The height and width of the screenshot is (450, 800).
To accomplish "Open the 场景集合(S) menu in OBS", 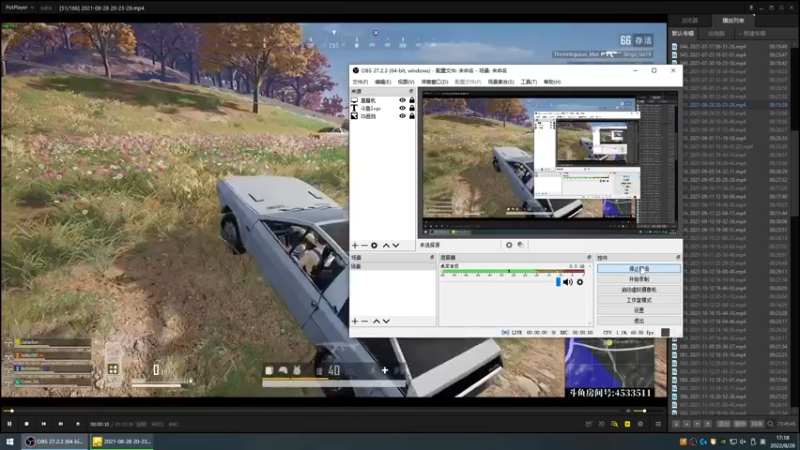I will (501, 82).
